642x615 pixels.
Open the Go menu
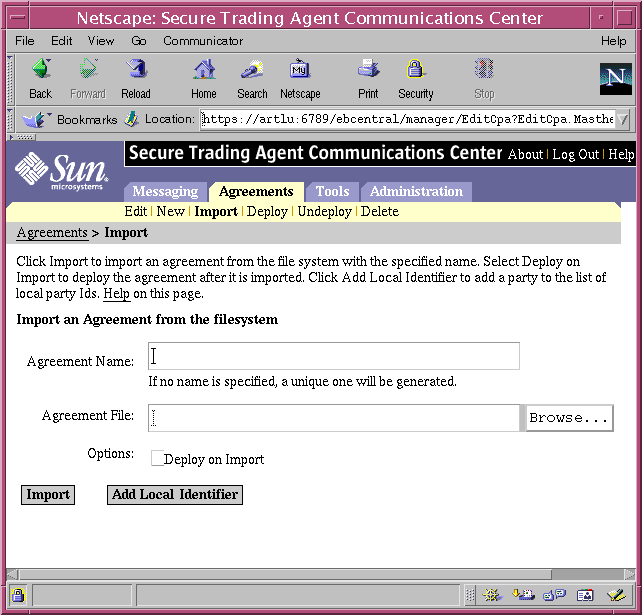139,41
